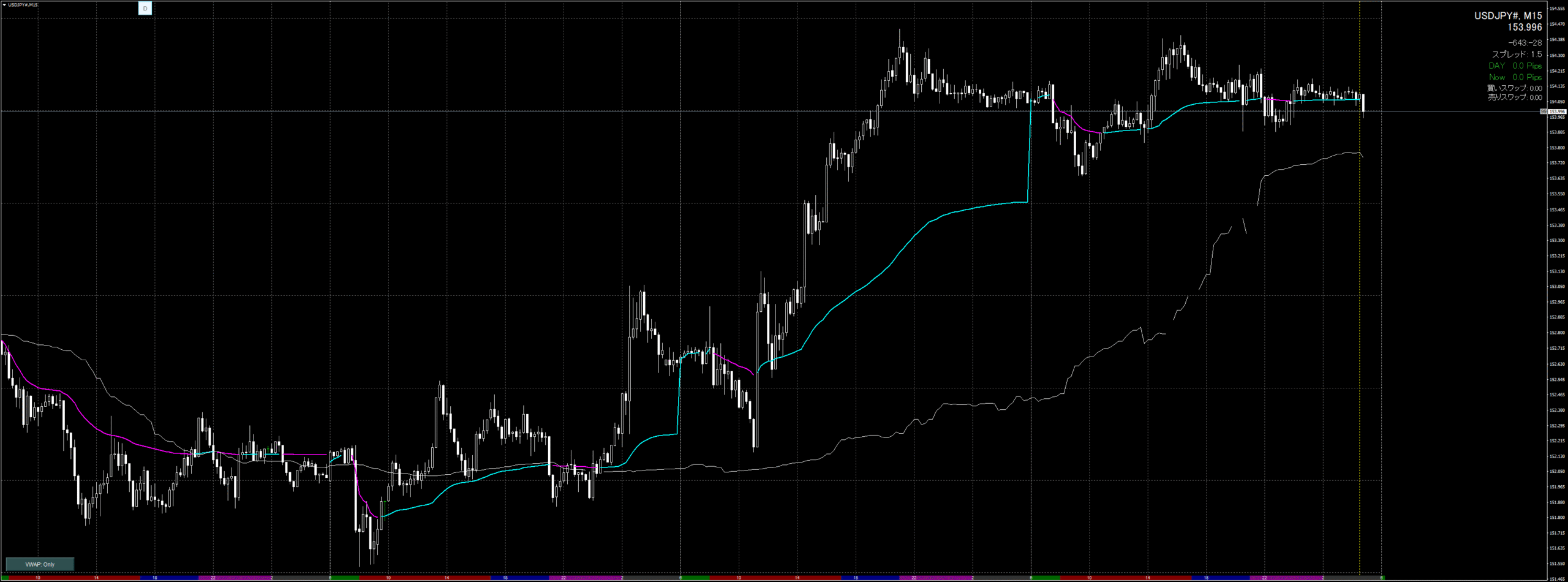The width and height of the screenshot is (1568, 582).
Task: Click the white D button at top
Action: [x=145, y=9]
